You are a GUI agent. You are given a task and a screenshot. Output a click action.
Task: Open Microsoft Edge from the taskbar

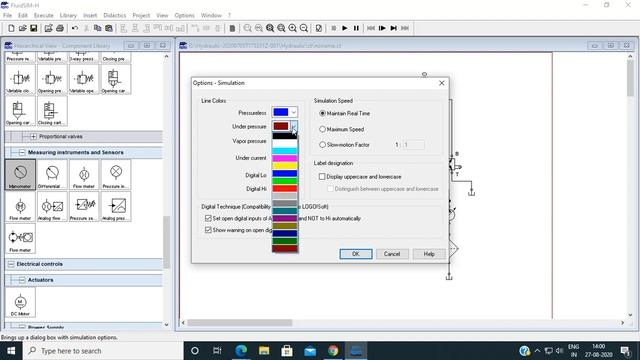coord(241,351)
